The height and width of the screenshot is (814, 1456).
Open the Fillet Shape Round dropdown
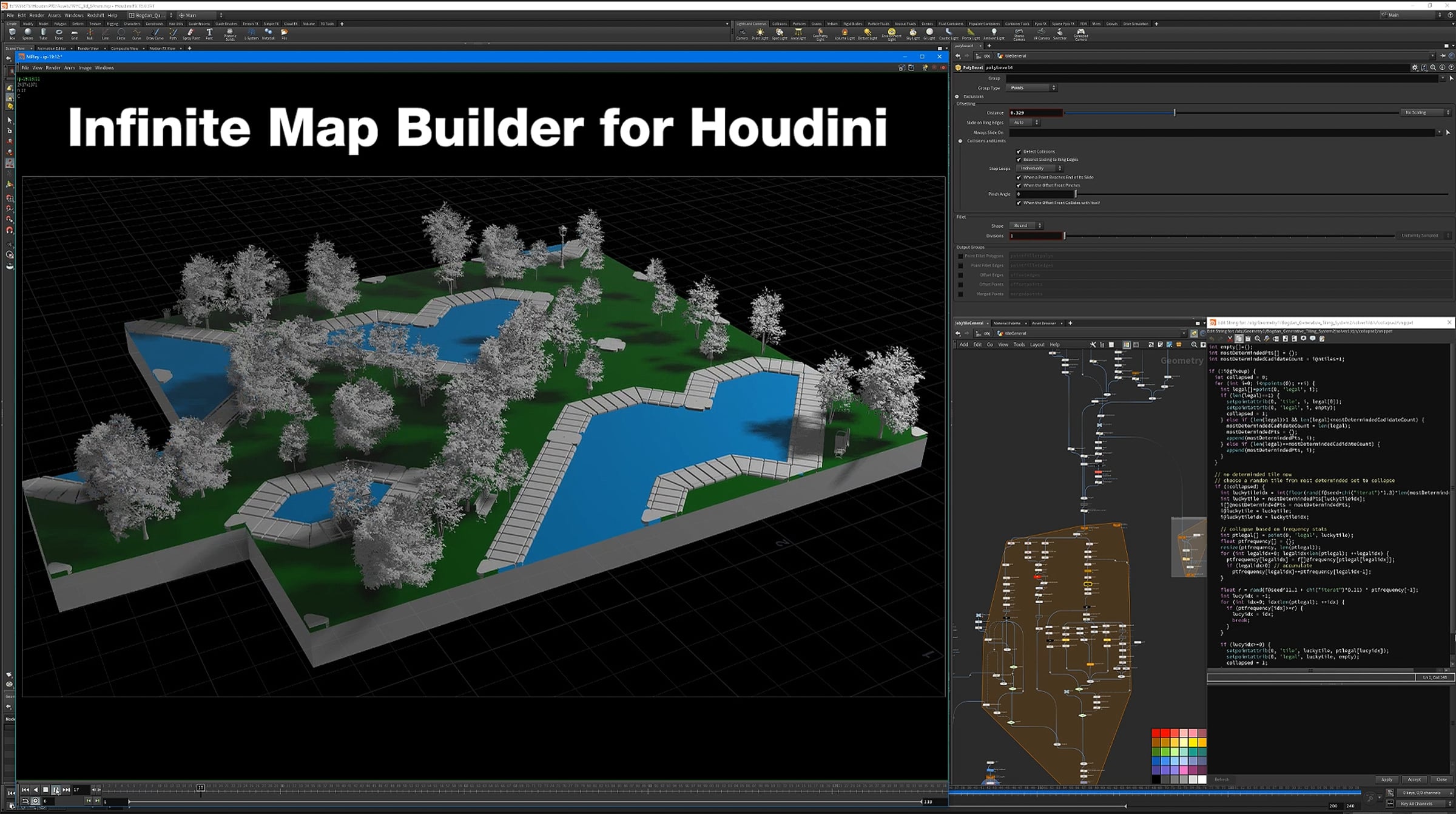coord(1025,226)
